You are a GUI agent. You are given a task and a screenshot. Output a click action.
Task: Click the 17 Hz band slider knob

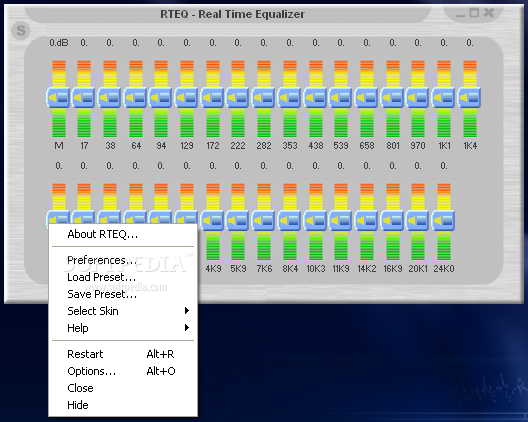click(84, 98)
